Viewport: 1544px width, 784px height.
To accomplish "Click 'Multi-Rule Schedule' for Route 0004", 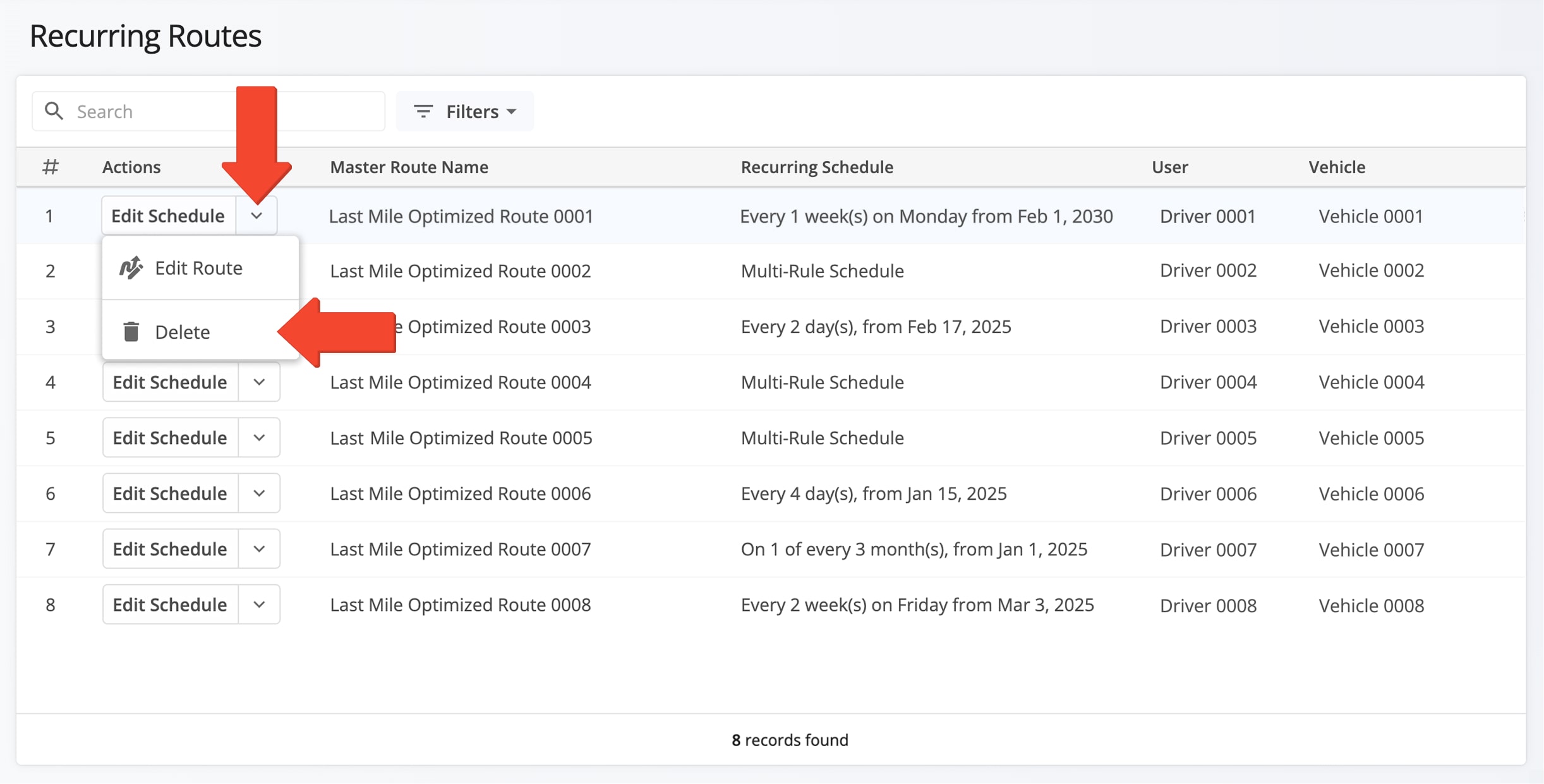I will point(822,382).
